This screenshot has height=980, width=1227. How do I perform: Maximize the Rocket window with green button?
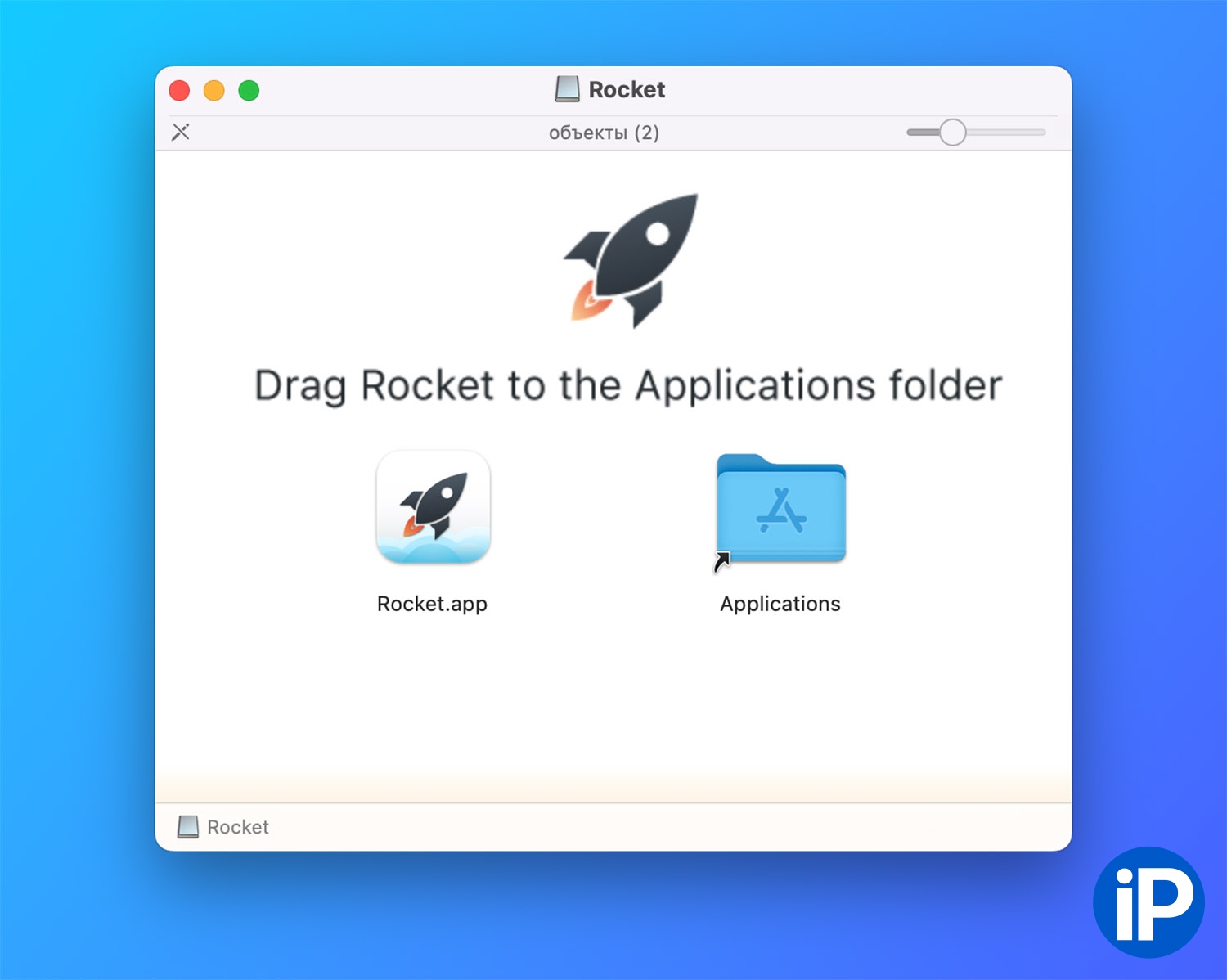point(249,90)
